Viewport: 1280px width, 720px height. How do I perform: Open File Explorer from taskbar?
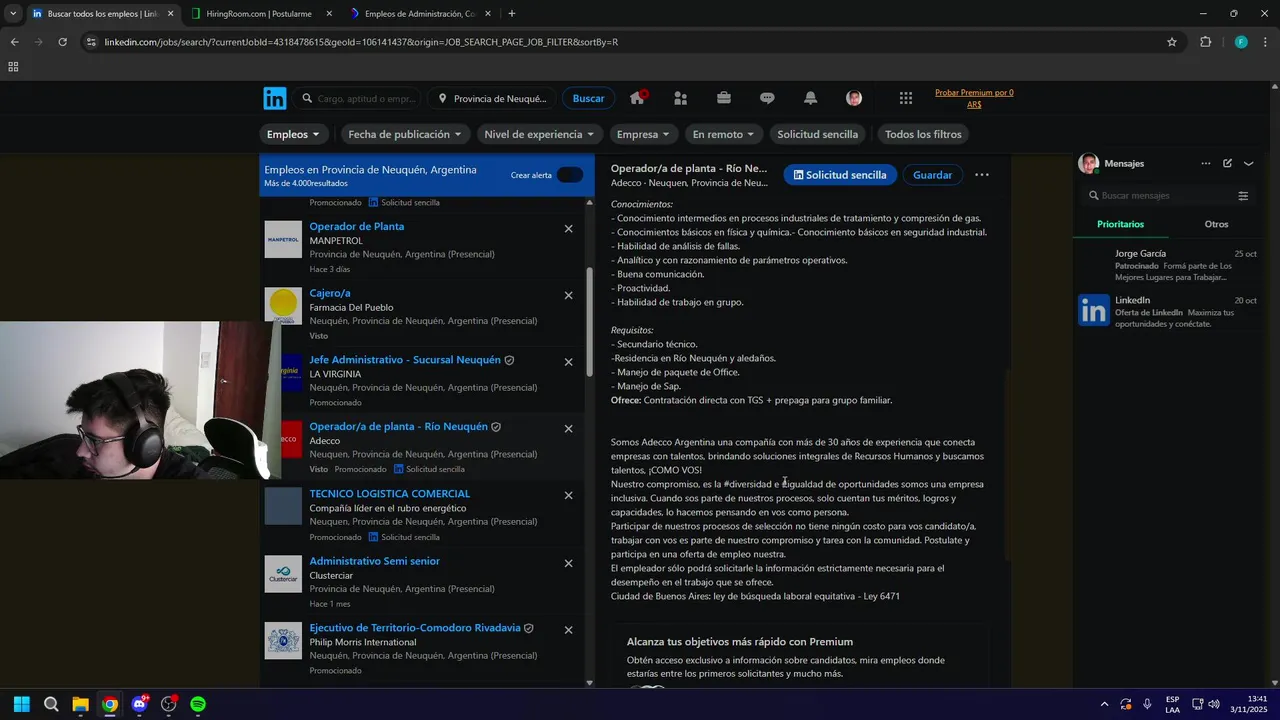coord(80,704)
